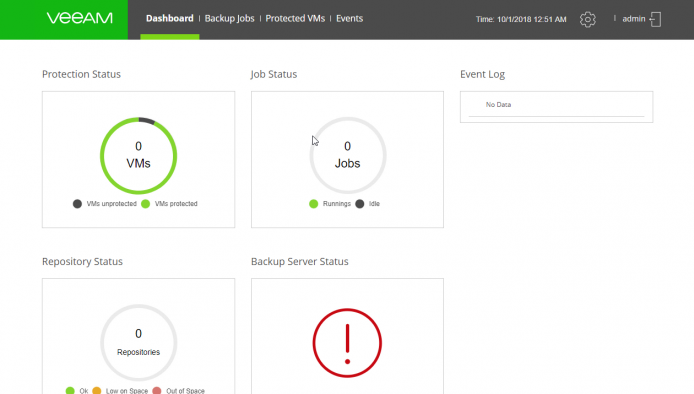694x394 pixels.
Task: Click the Low on Space legend label
Action: coord(127,391)
